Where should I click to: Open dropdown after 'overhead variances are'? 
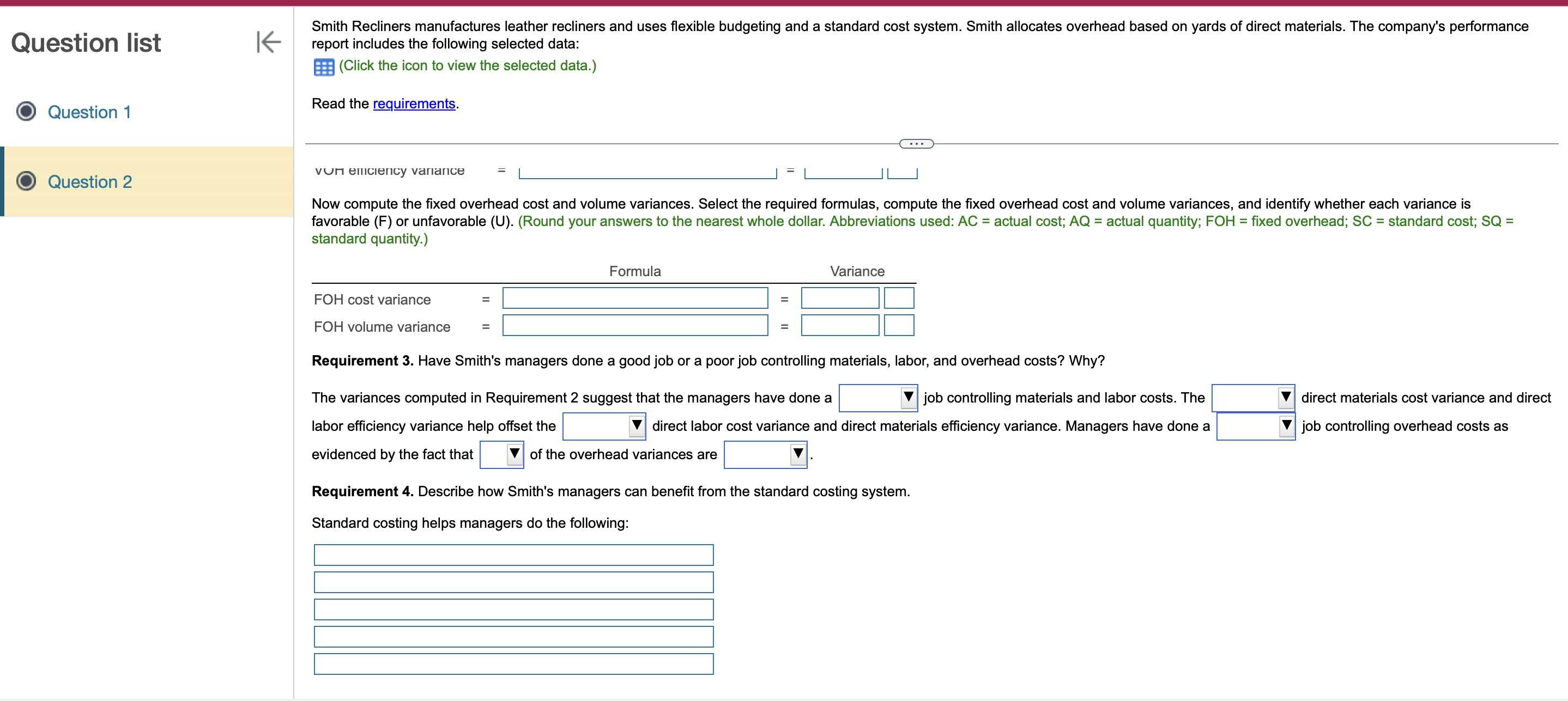(x=765, y=455)
